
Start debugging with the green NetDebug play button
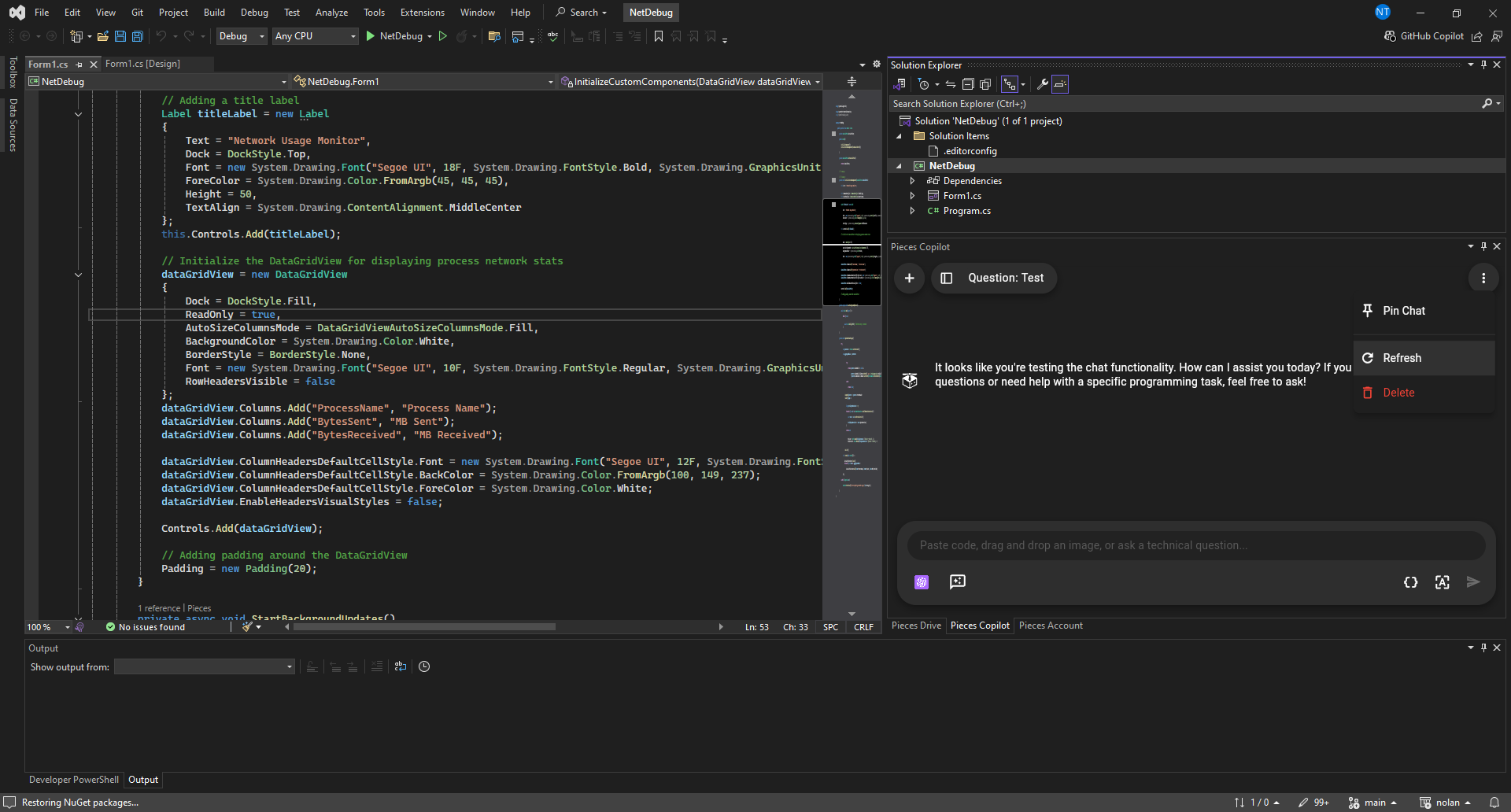click(371, 36)
